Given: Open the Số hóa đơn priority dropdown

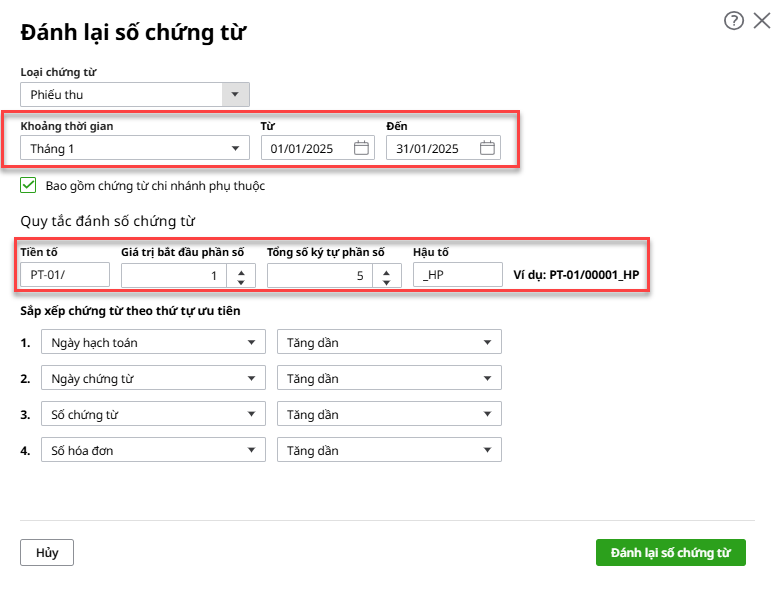Looking at the screenshot, I should pos(152,451).
